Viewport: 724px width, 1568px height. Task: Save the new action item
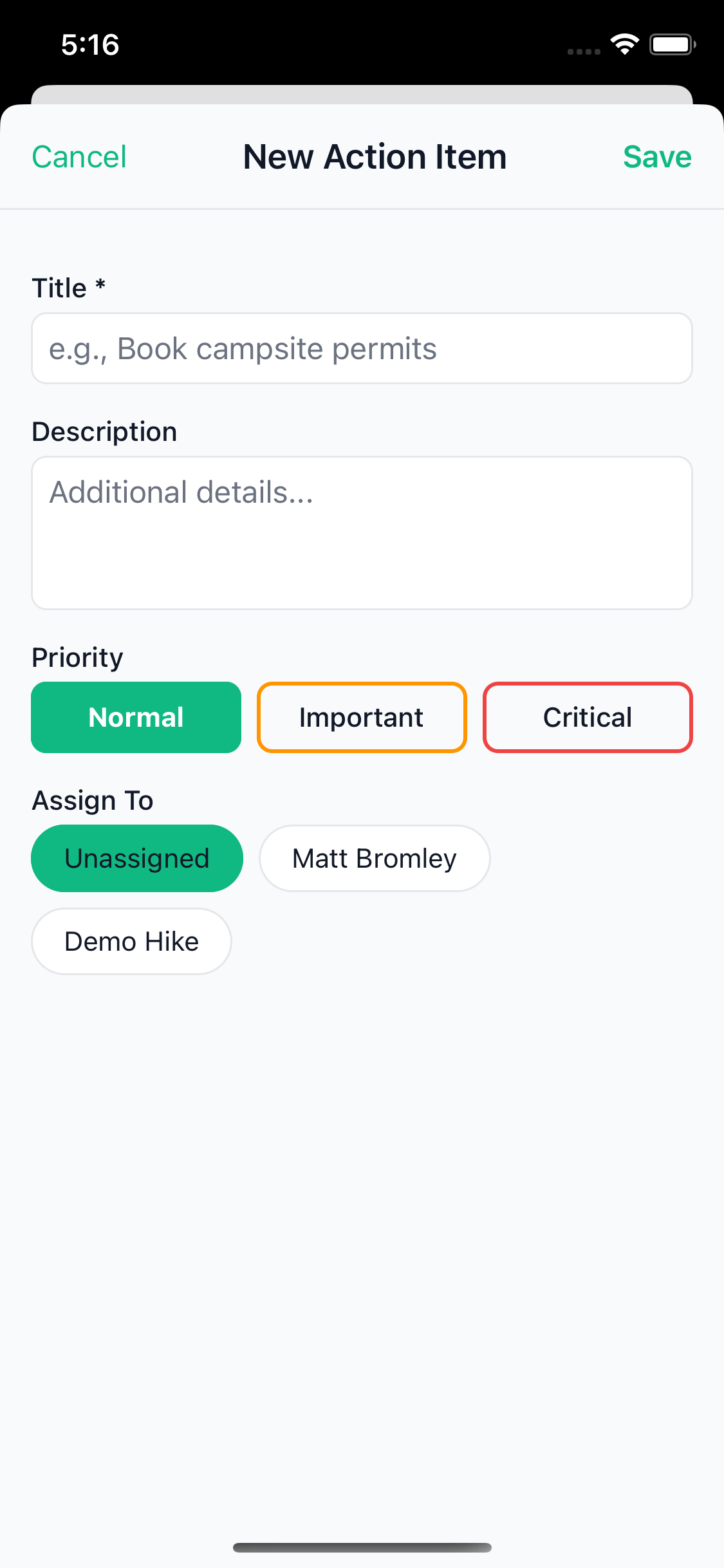click(657, 157)
